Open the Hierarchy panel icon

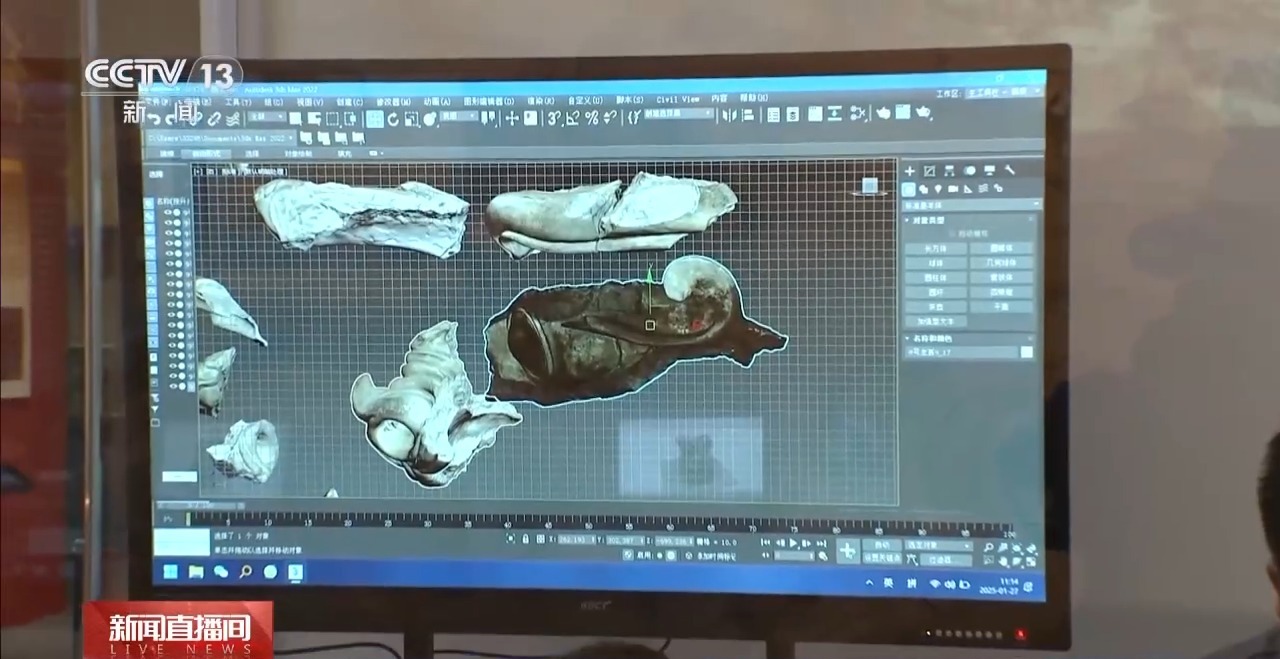pyautogui.click(x=949, y=171)
